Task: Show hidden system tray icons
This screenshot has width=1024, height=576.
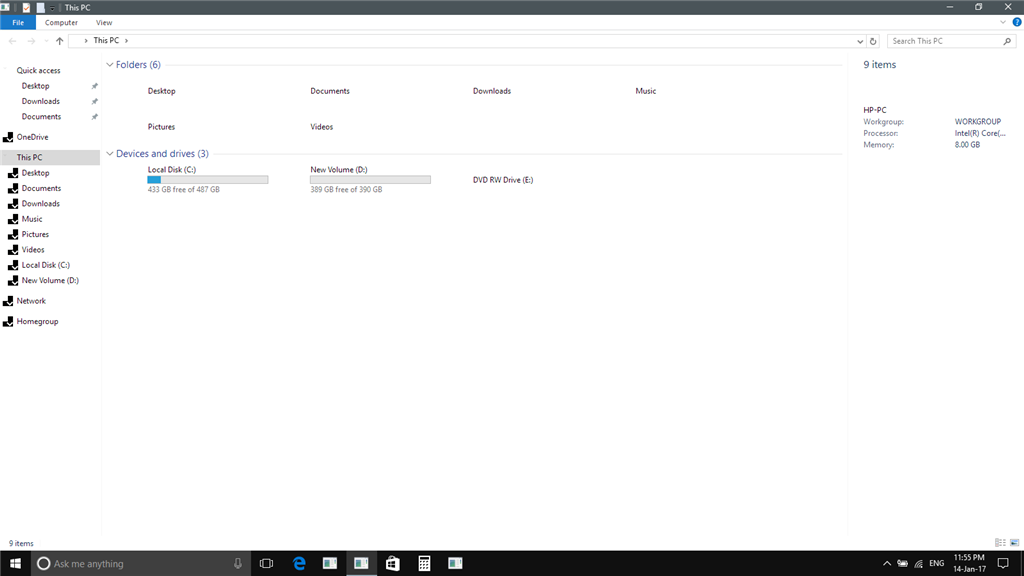Action: pos(887,564)
